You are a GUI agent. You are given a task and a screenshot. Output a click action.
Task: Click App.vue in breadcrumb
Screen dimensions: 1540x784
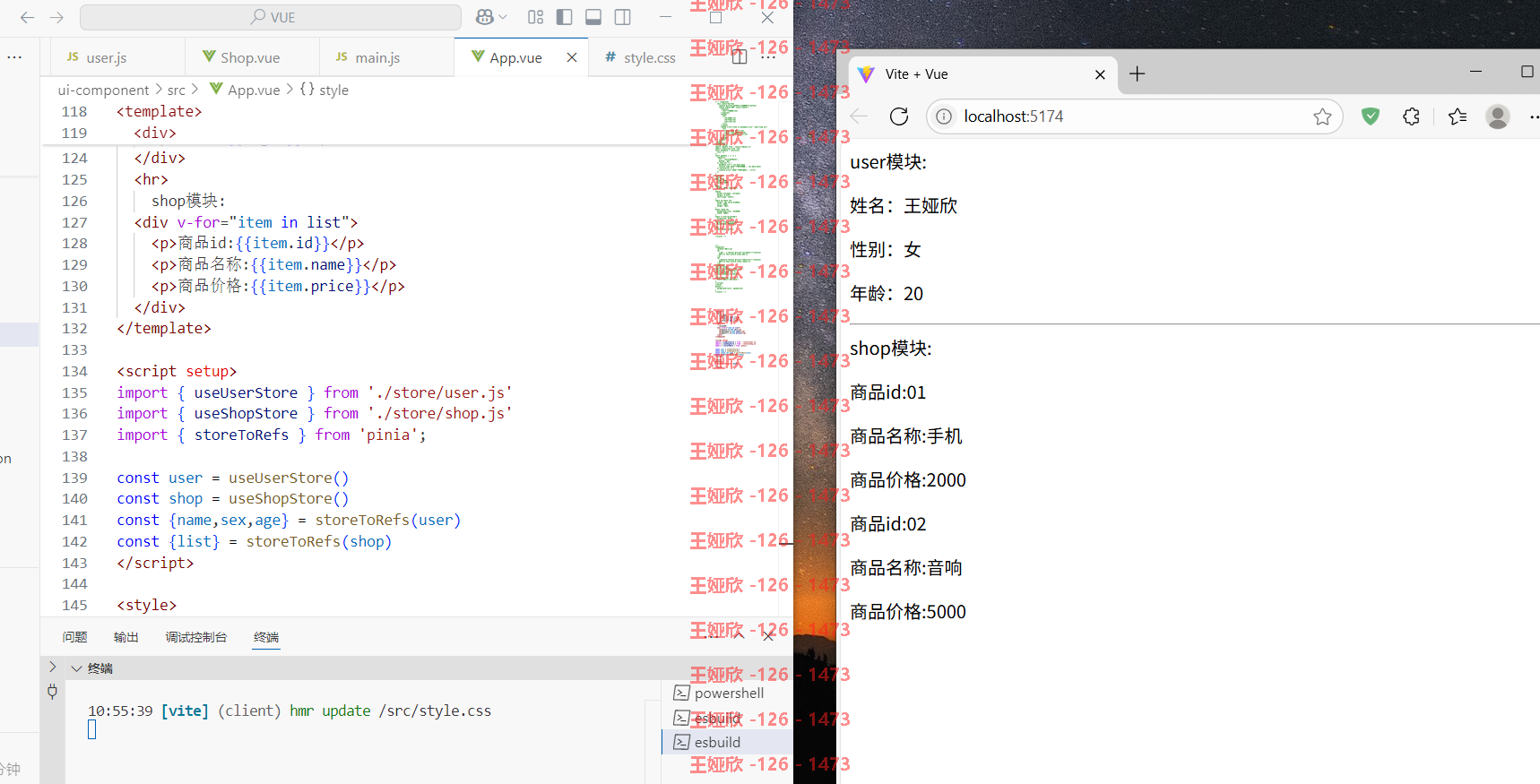254,90
